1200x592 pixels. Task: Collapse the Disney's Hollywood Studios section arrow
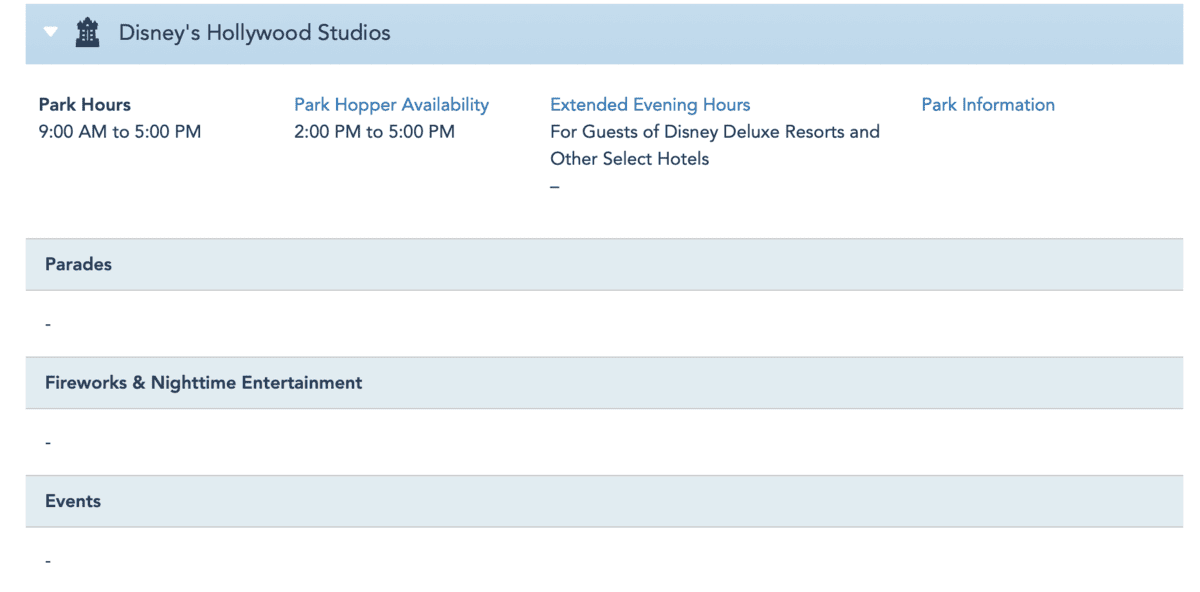tap(51, 32)
